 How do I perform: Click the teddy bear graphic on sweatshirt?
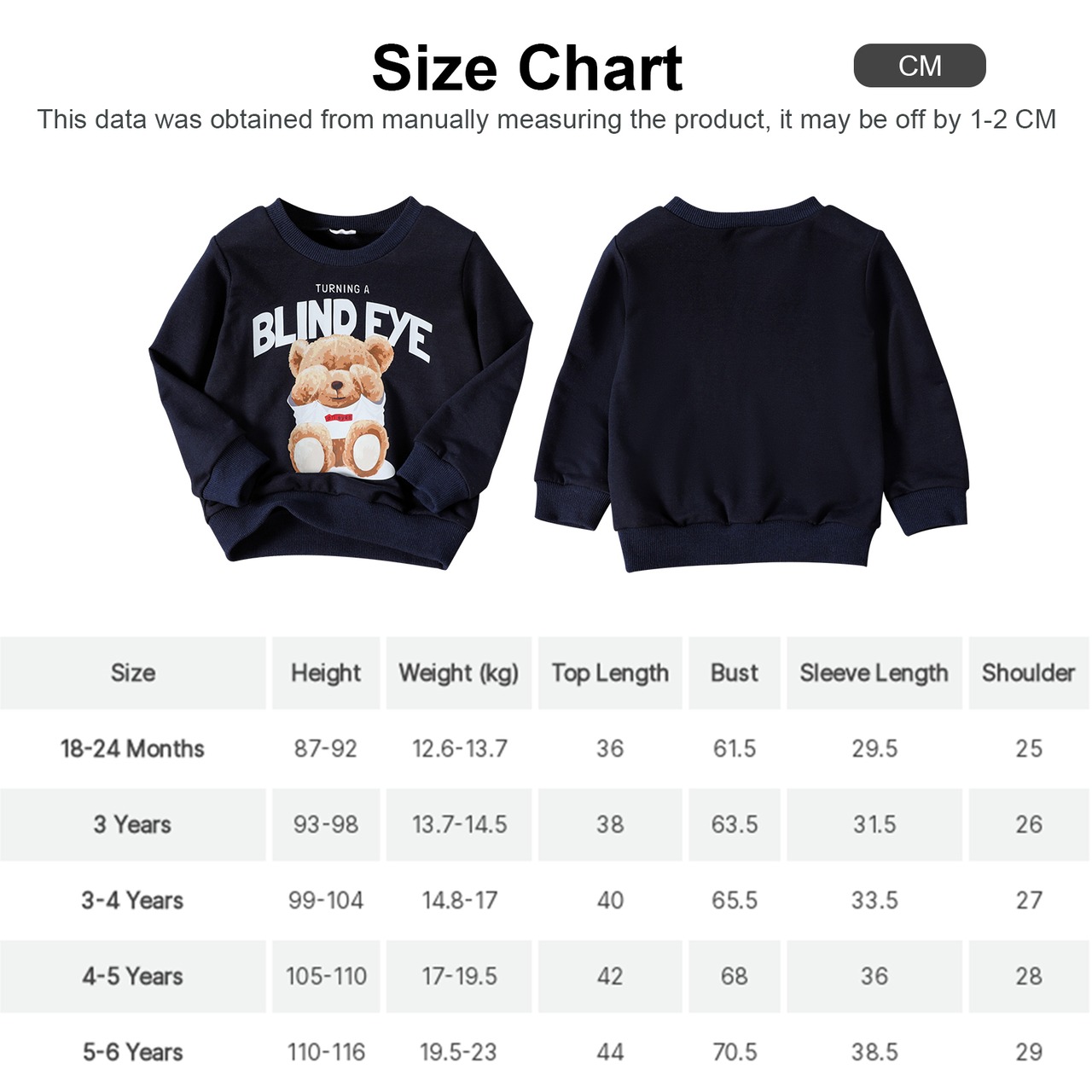pyautogui.click(x=338, y=405)
